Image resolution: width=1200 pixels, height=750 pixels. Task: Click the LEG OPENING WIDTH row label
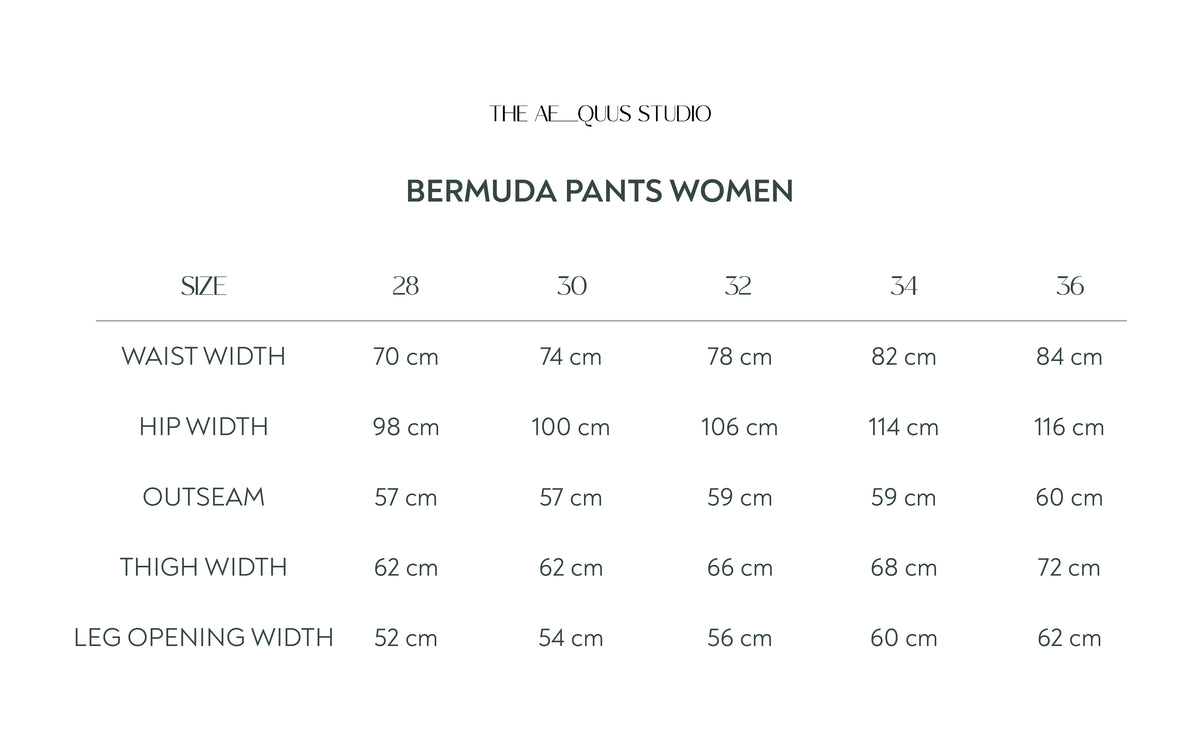click(203, 637)
